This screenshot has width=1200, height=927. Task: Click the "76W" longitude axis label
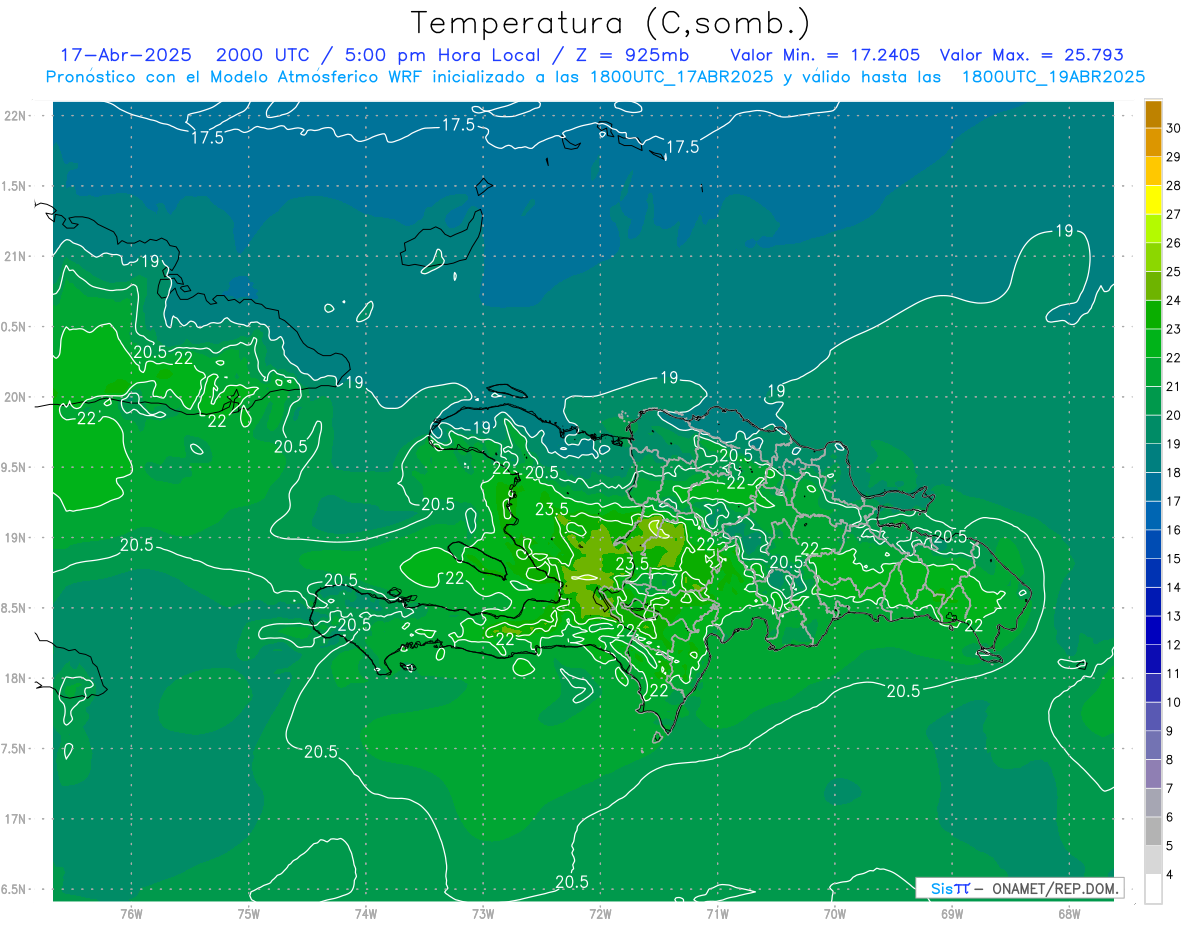[131, 913]
